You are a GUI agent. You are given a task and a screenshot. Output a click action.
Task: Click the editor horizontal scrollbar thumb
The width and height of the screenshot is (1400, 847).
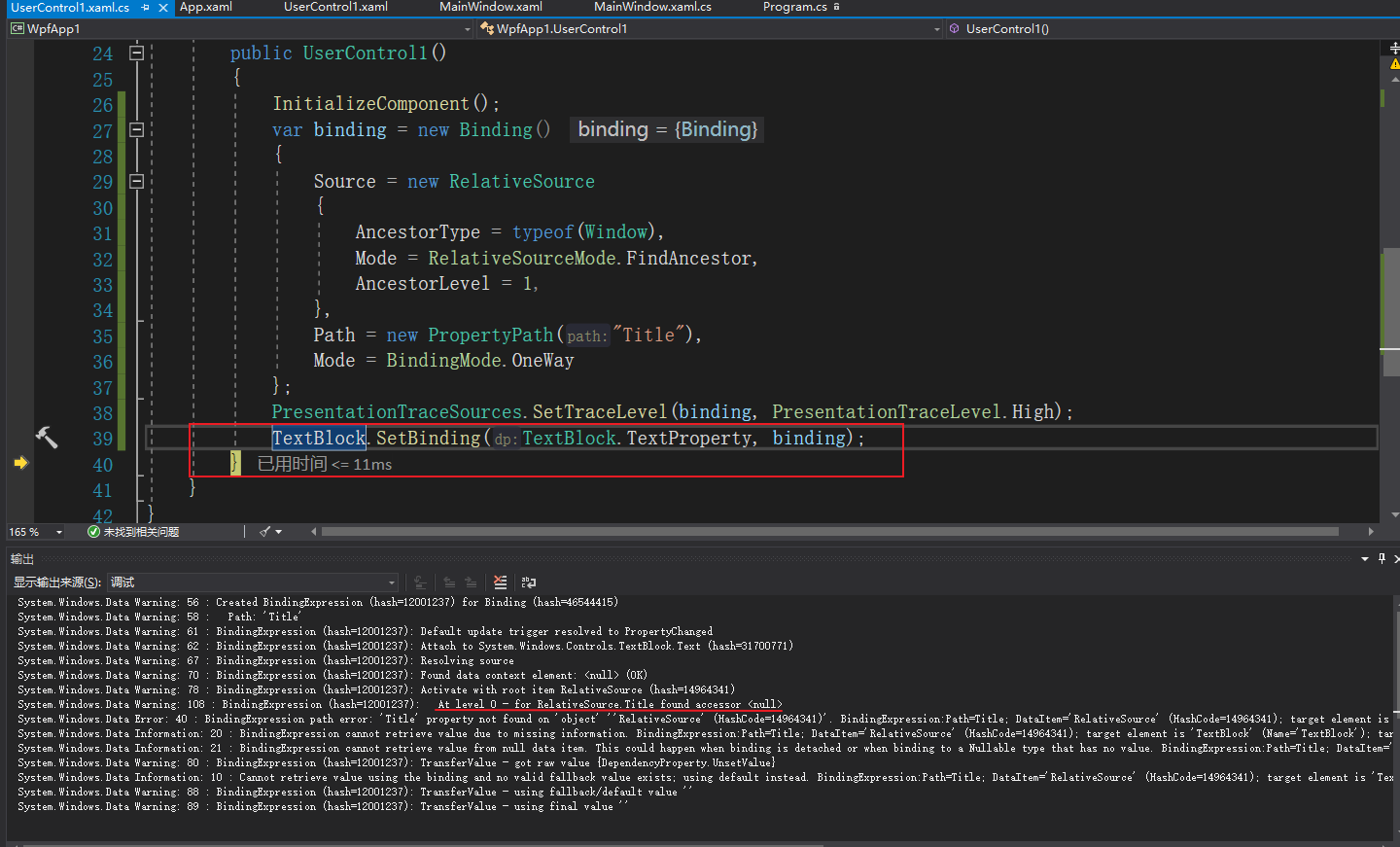pyautogui.click(x=829, y=532)
